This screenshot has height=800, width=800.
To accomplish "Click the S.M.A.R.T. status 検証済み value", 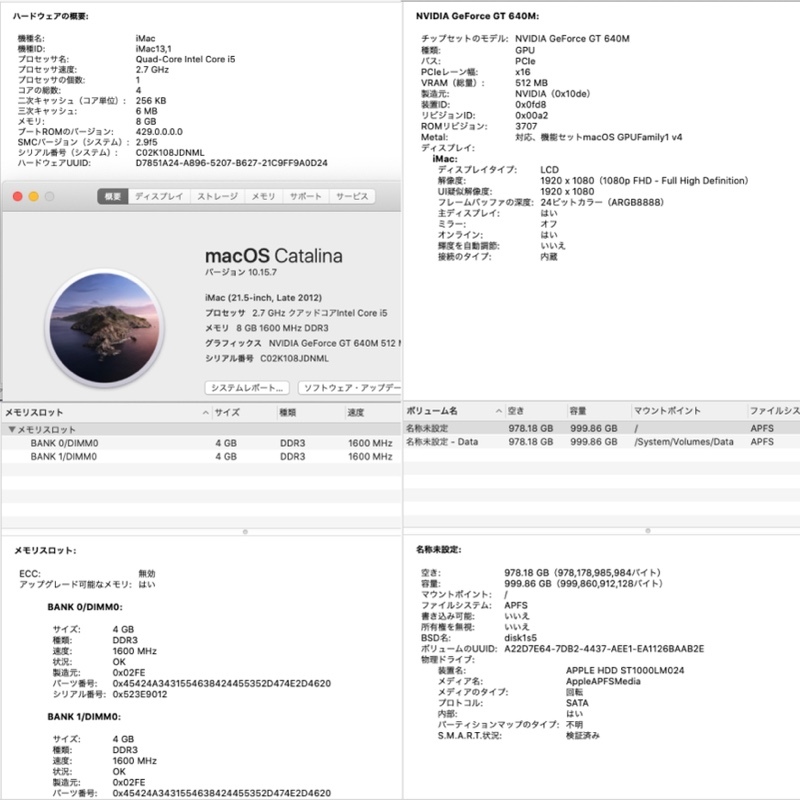I will pyautogui.click(x=583, y=736).
